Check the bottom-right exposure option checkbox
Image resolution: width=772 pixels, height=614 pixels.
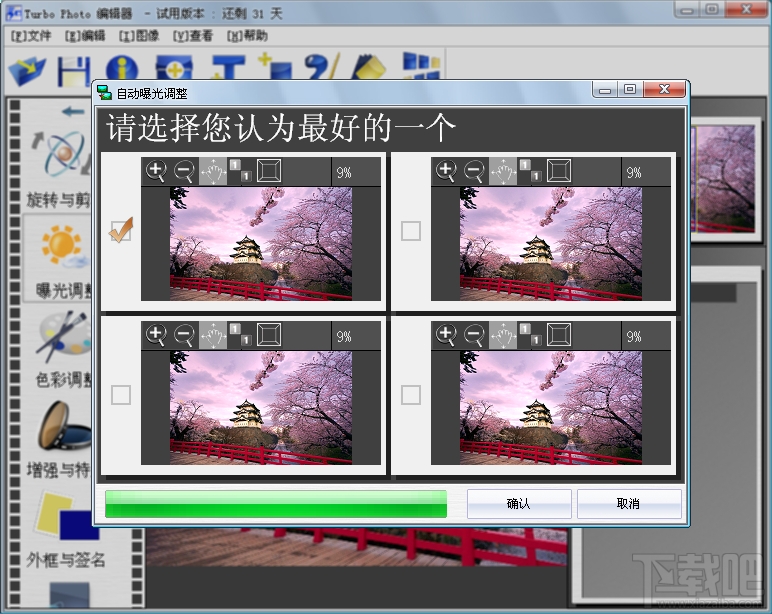[411, 394]
